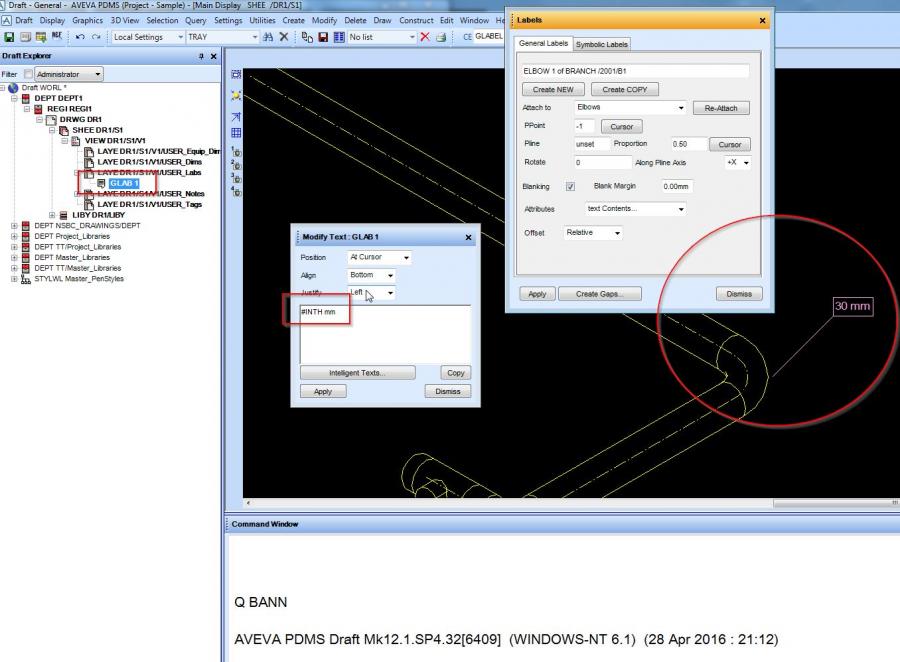Open the Graphics menu
The image size is (900, 662).
coord(87,21)
